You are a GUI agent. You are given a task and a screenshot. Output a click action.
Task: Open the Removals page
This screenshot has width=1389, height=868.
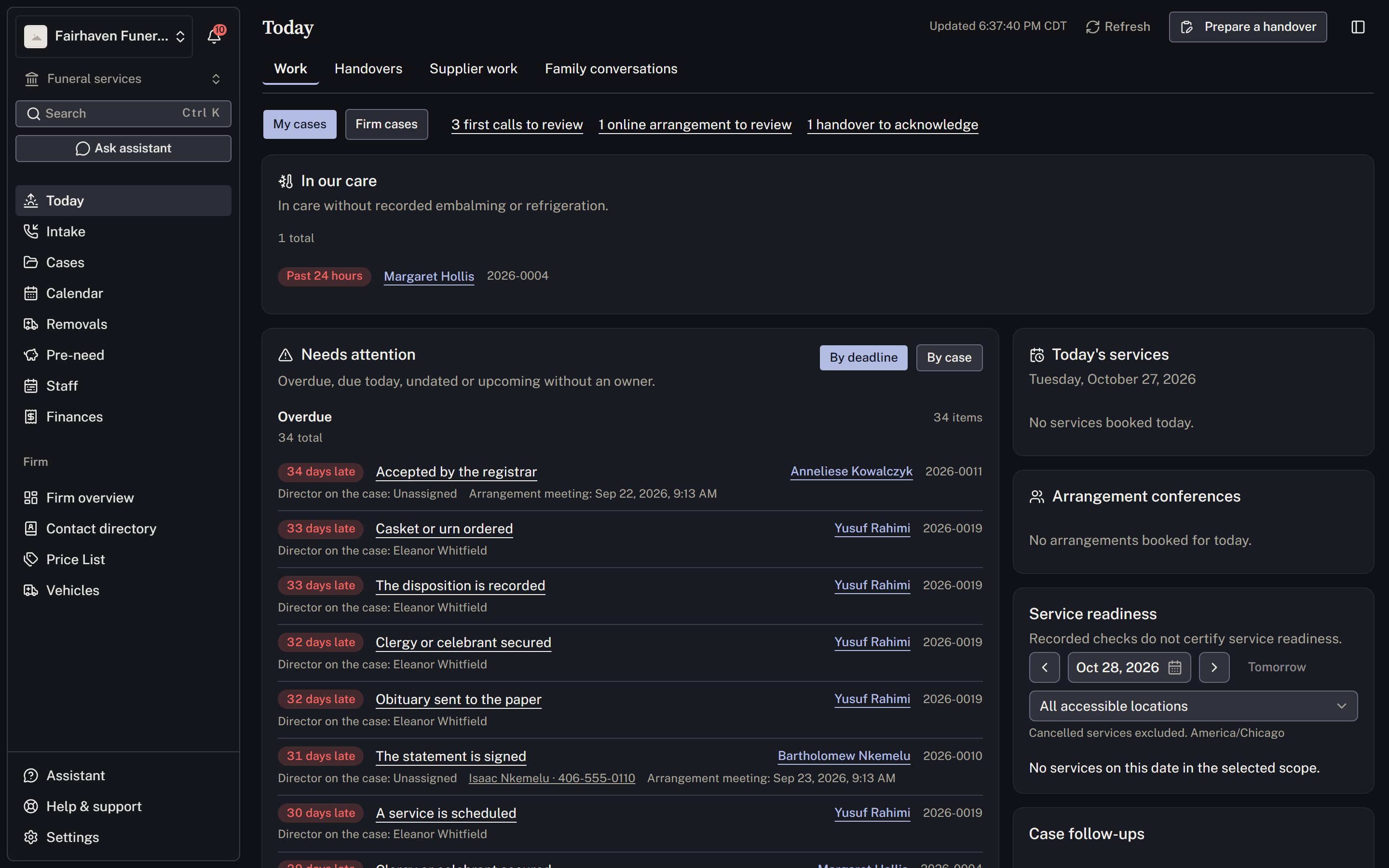pyautogui.click(x=123, y=325)
